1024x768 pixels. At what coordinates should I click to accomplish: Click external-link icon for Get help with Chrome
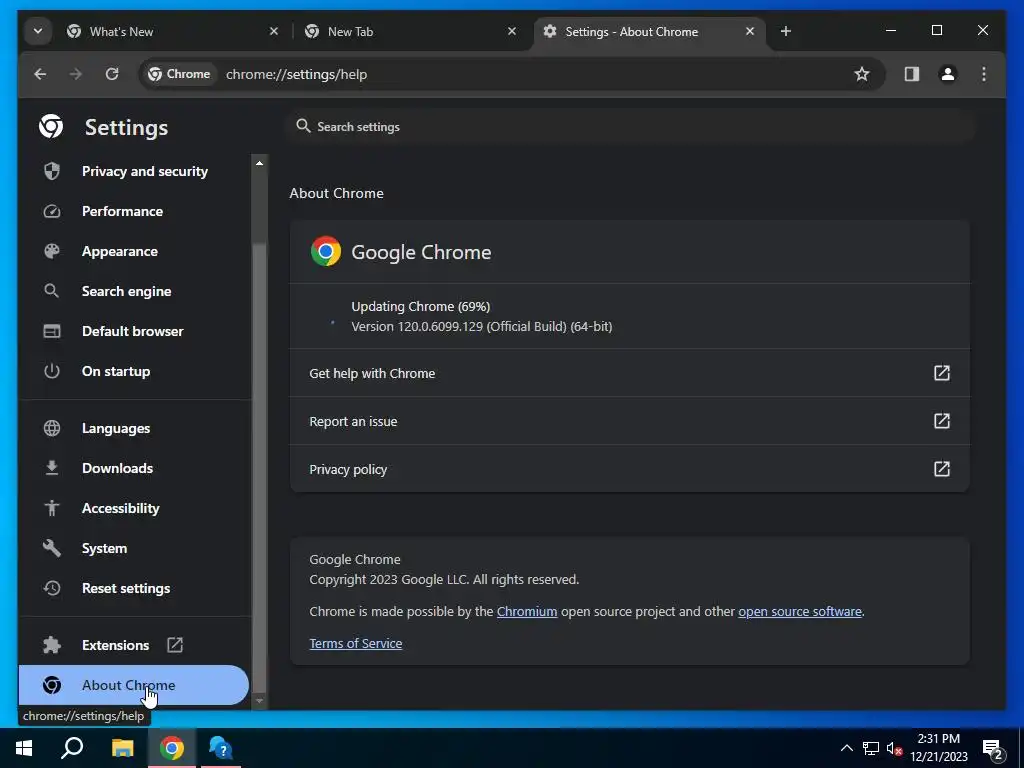coord(942,373)
